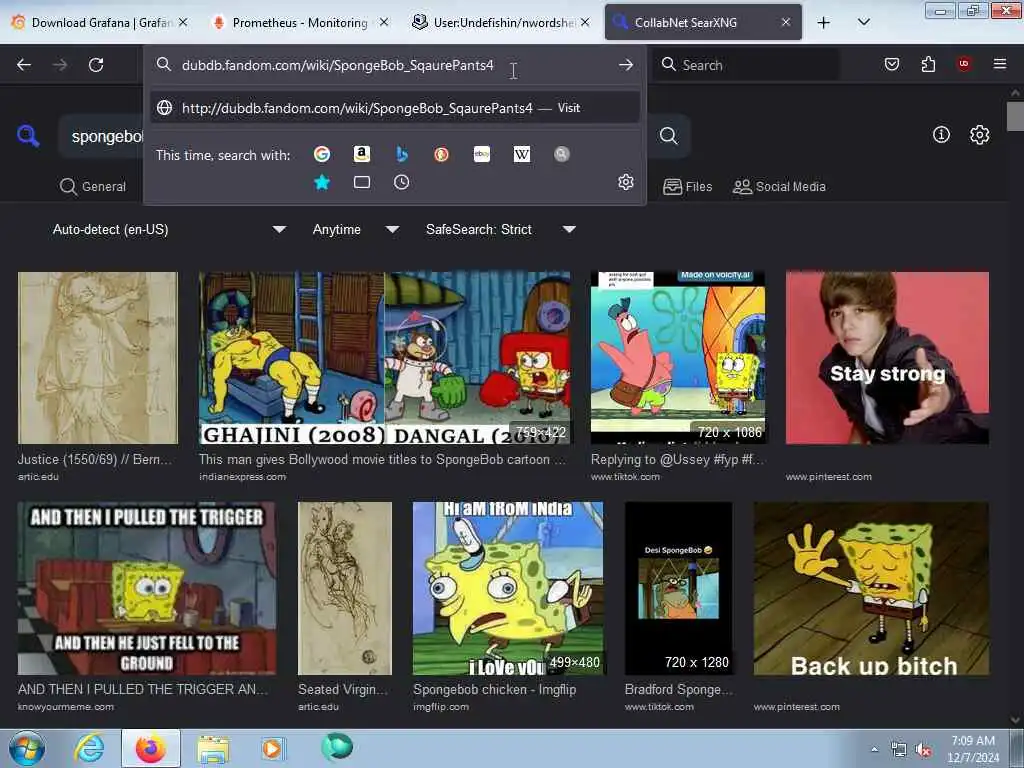Open the Bradford Sponge TikTok thumbnail

(x=679, y=588)
